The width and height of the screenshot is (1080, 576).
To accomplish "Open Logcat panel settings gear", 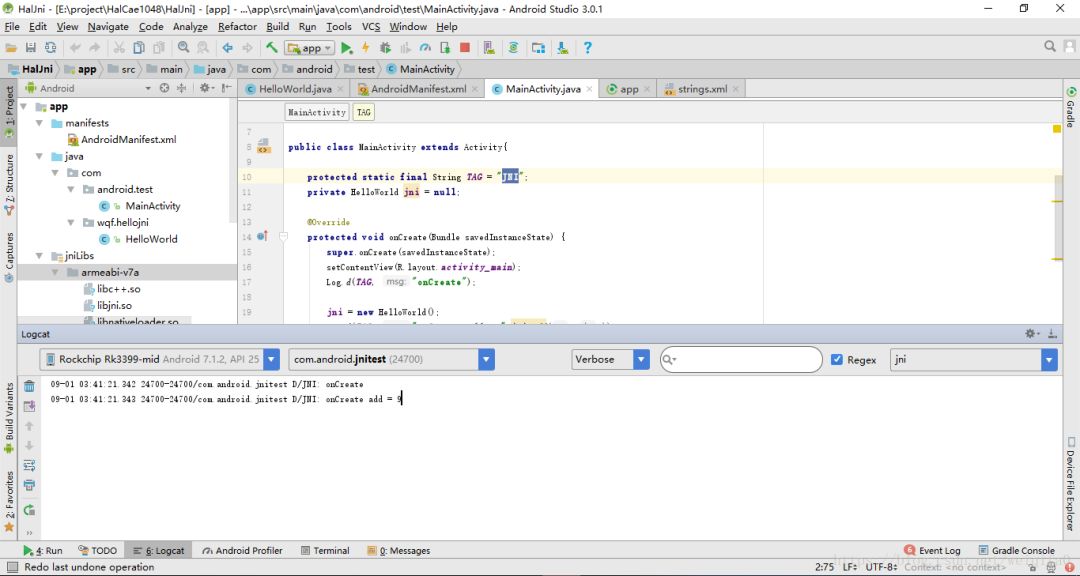I will point(1031,333).
